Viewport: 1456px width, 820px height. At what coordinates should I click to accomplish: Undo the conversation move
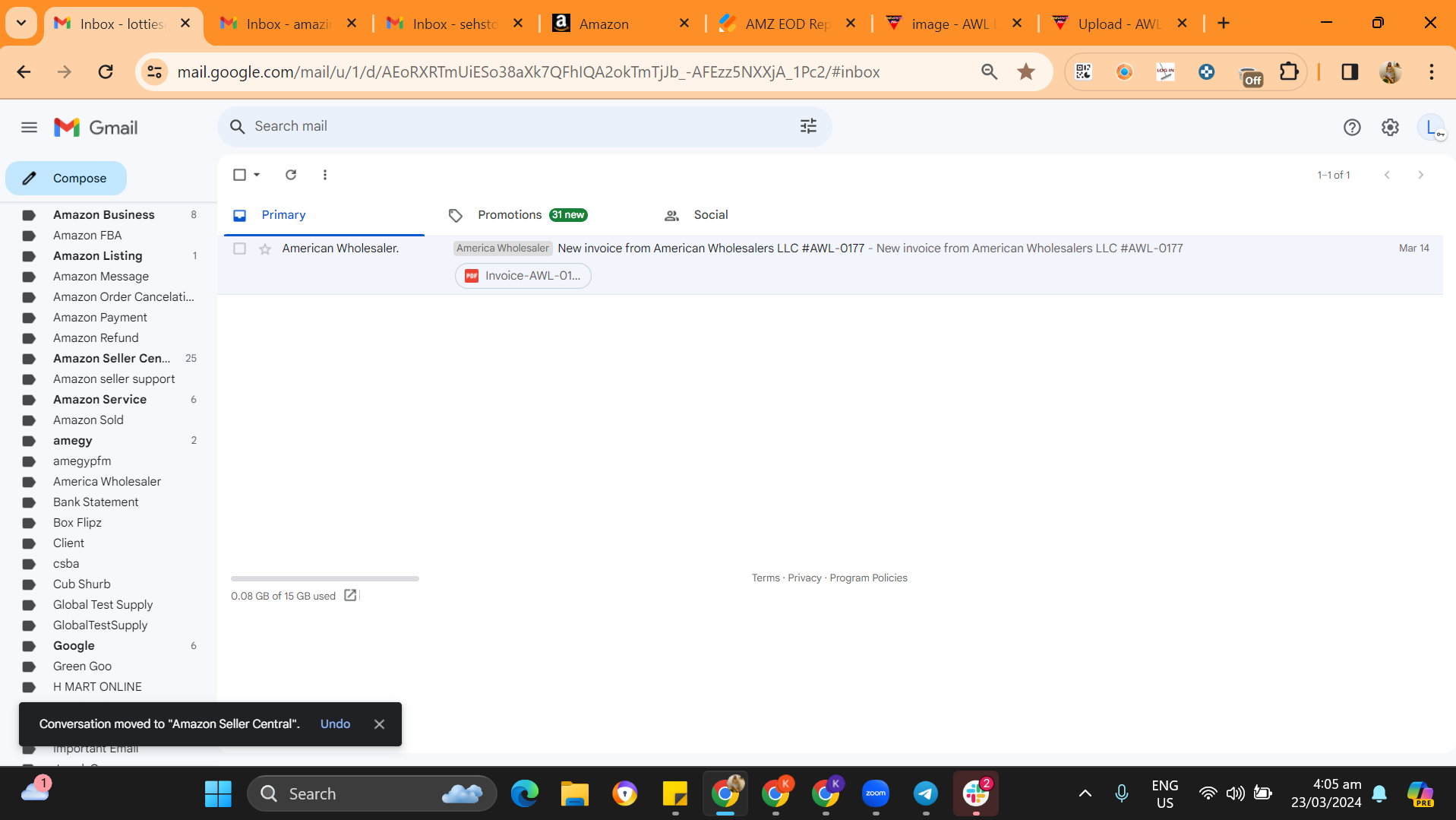(x=335, y=724)
